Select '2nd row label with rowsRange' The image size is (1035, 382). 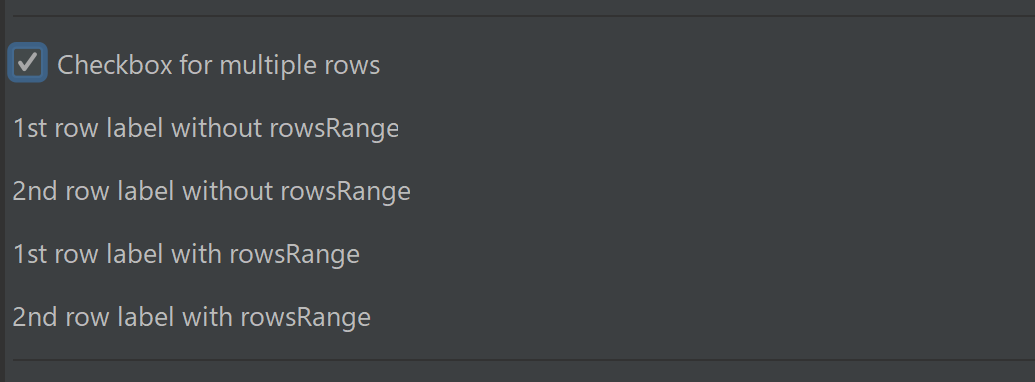coord(191,317)
